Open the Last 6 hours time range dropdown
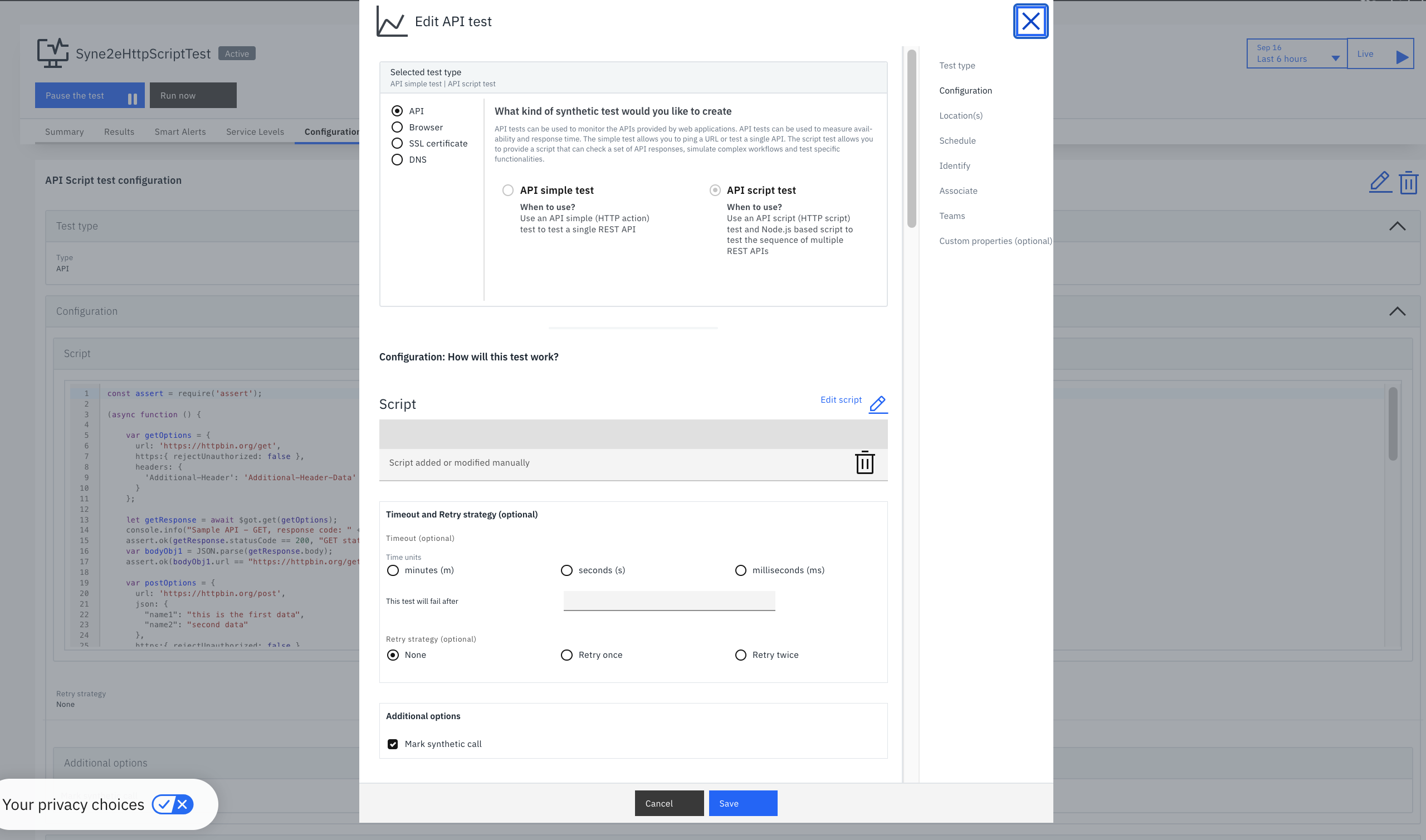Image resolution: width=1426 pixels, height=840 pixels. tap(1296, 54)
